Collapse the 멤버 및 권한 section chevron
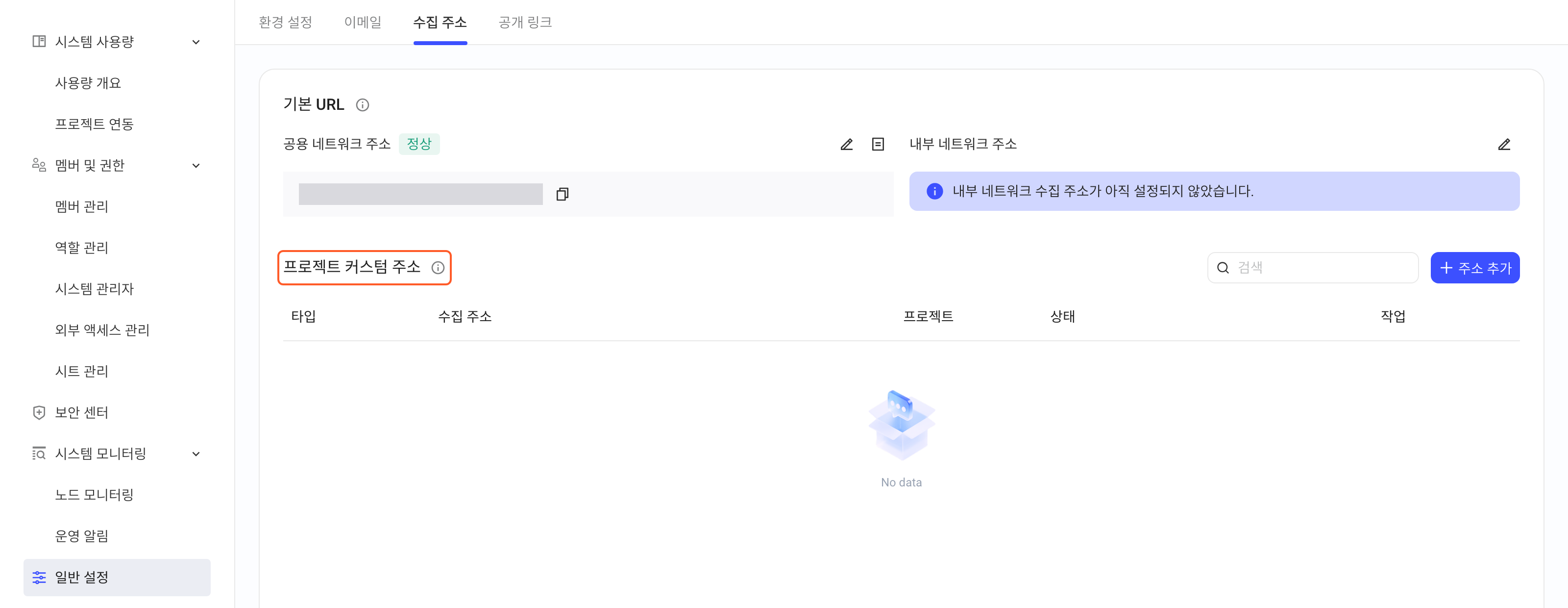Screen dimensions: 1568x608 coord(196,166)
